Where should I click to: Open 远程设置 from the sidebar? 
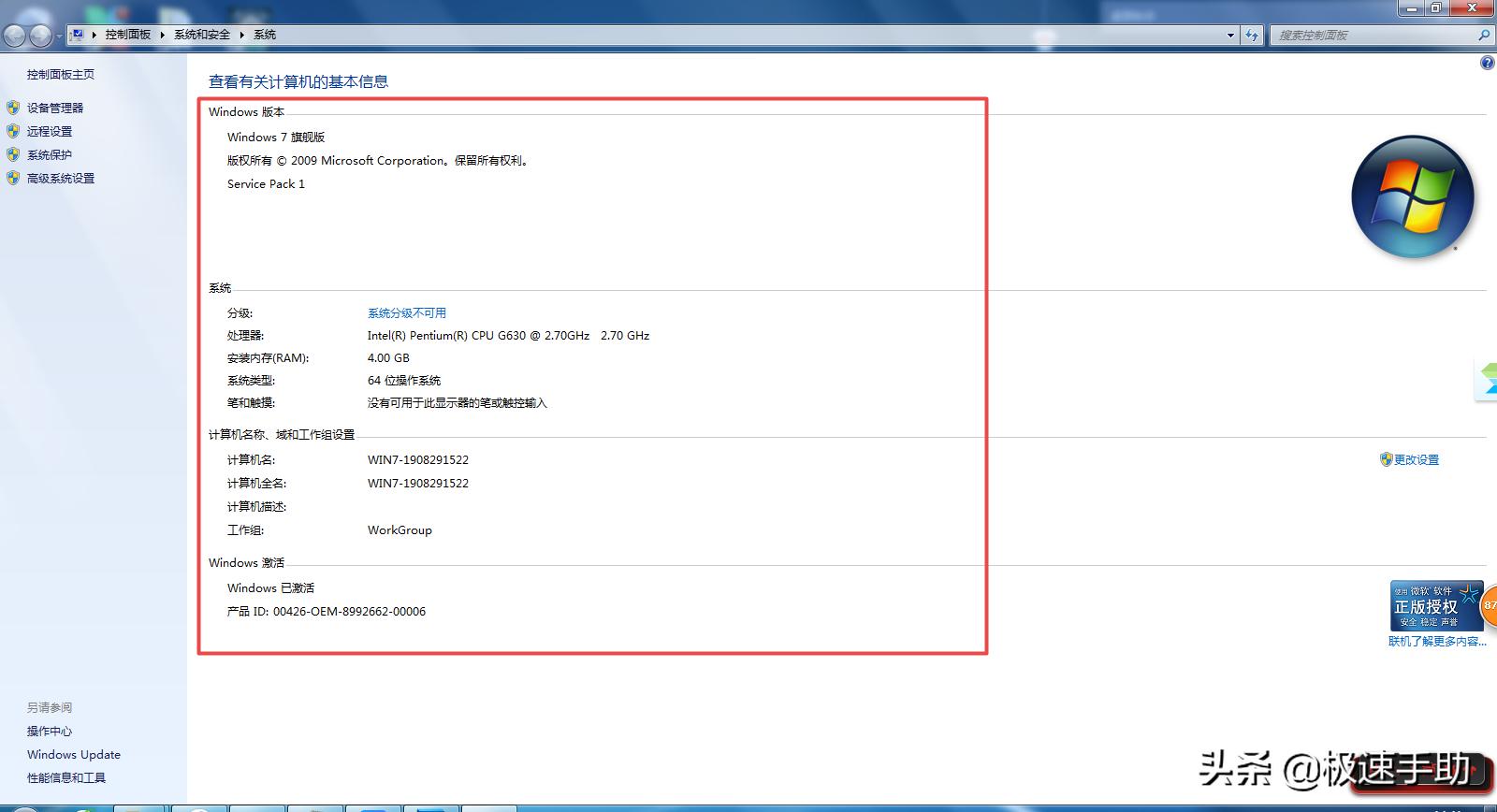pos(50,132)
